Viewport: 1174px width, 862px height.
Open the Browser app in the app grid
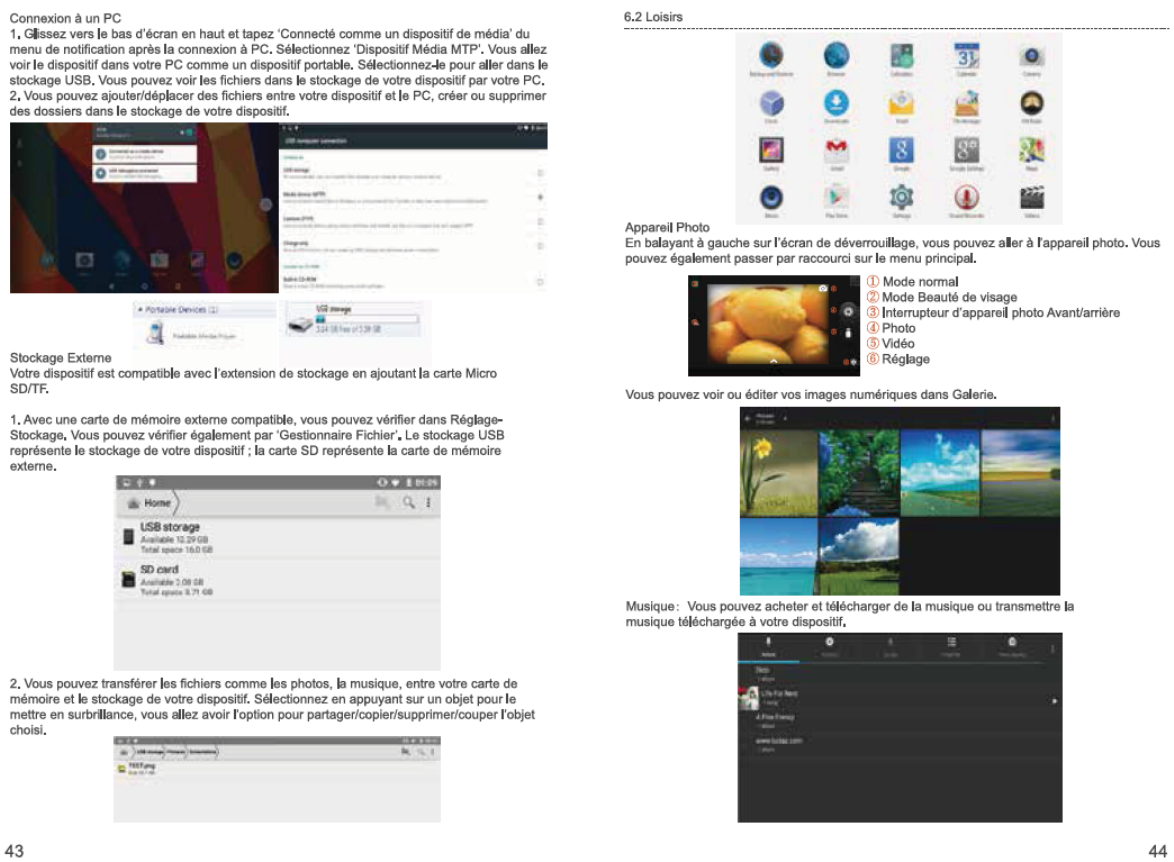coord(836,56)
